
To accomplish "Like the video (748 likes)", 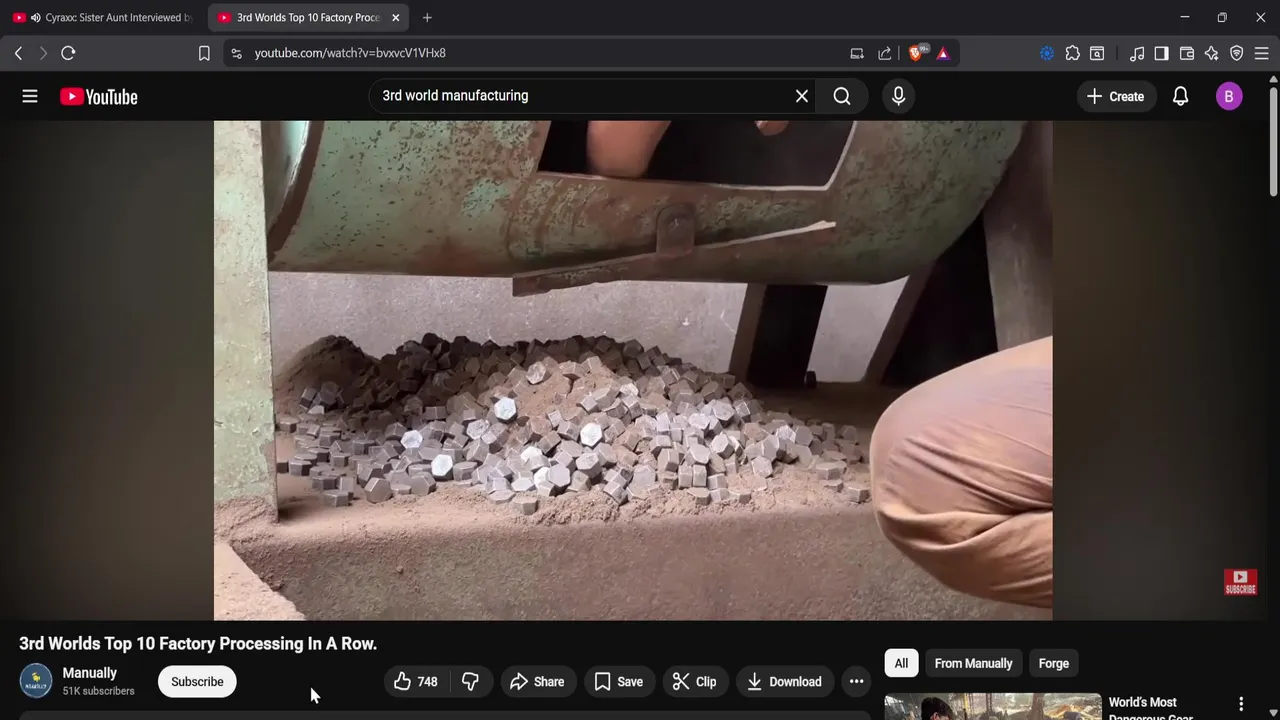I will coord(416,682).
